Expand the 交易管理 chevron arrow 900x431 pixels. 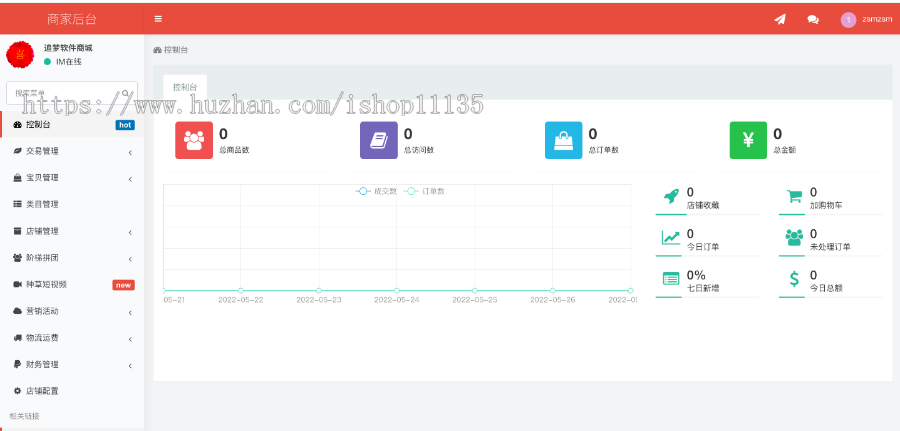click(130, 153)
